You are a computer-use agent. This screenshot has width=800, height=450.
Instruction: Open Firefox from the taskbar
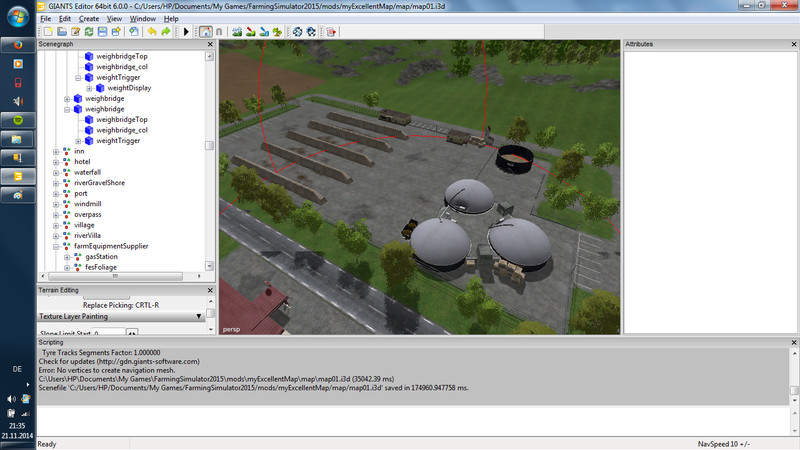(x=18, y=45)
